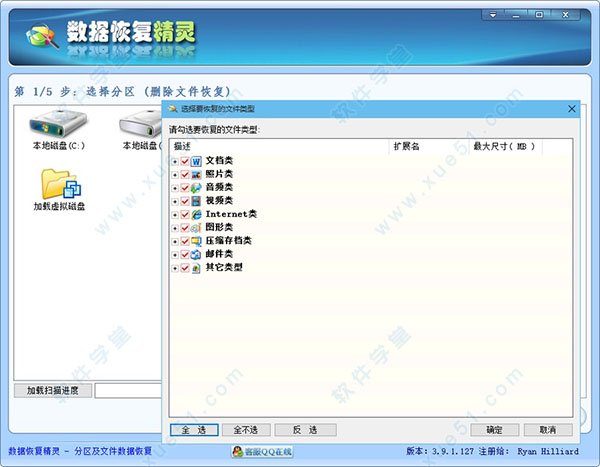Click the Internet type browser icon
The width and height of the screenshot is (600, 467).
(197, 215)
